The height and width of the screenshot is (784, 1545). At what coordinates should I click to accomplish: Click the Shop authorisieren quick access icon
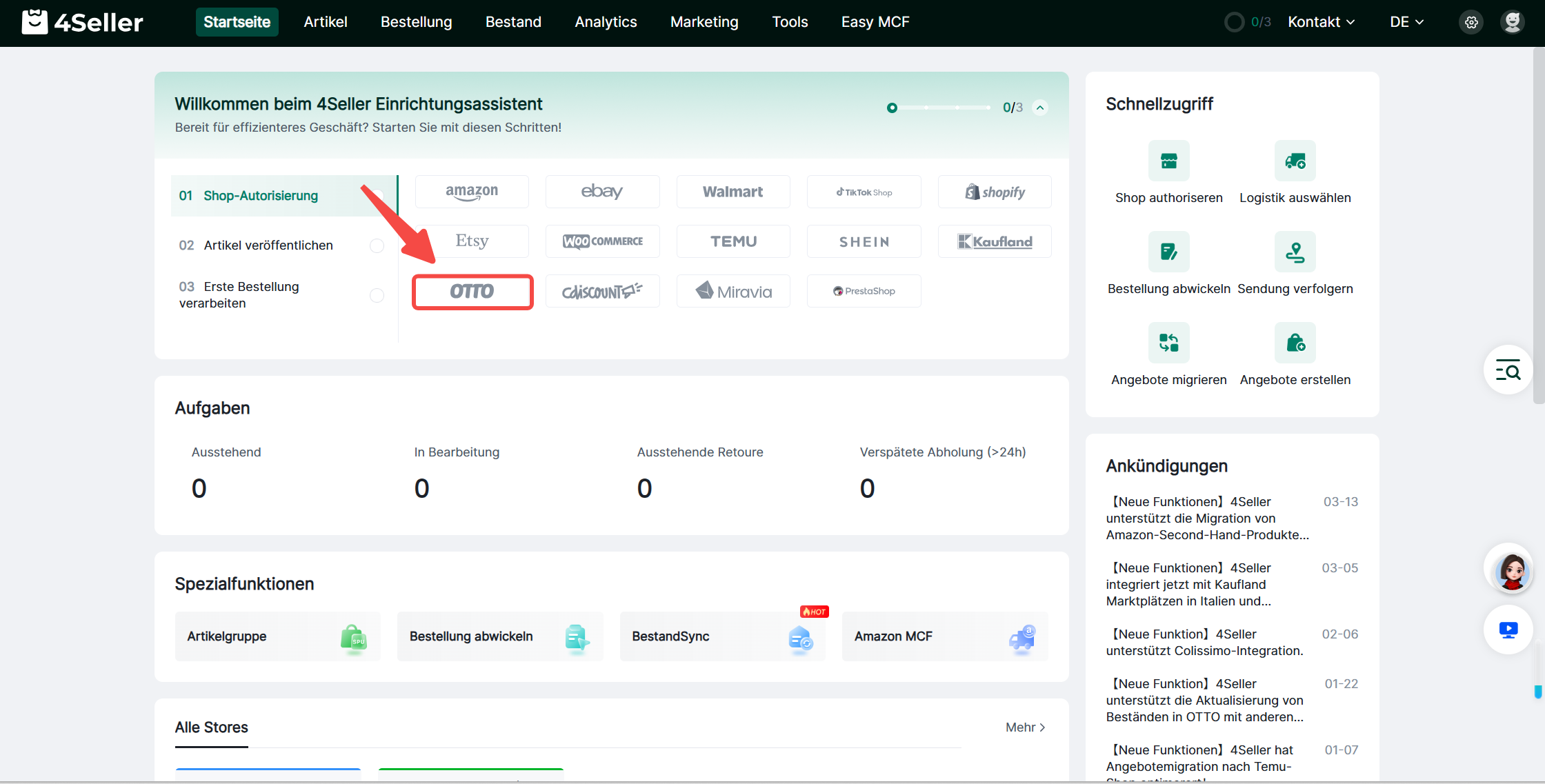click(x=1168, y=161)
